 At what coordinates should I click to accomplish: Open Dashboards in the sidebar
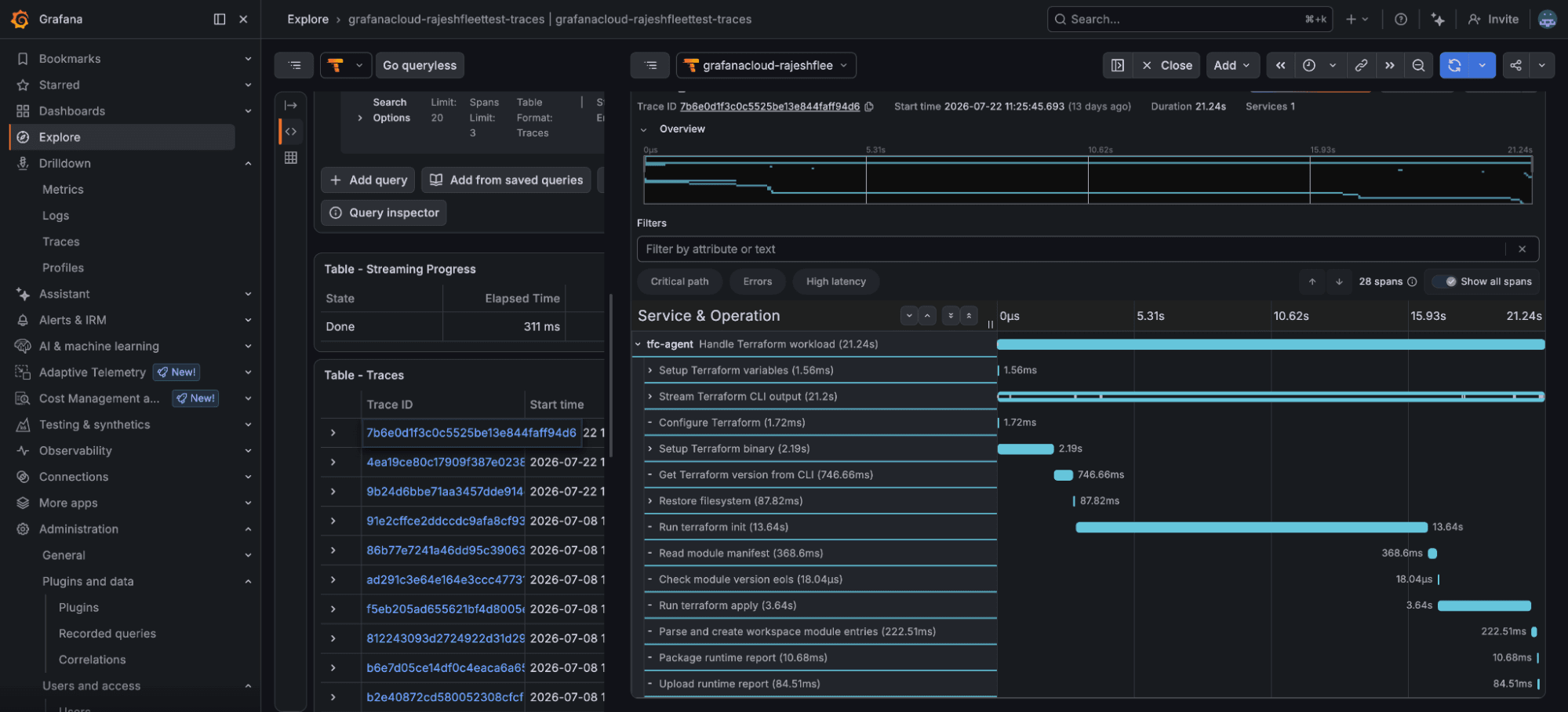(x=72, y=111)
